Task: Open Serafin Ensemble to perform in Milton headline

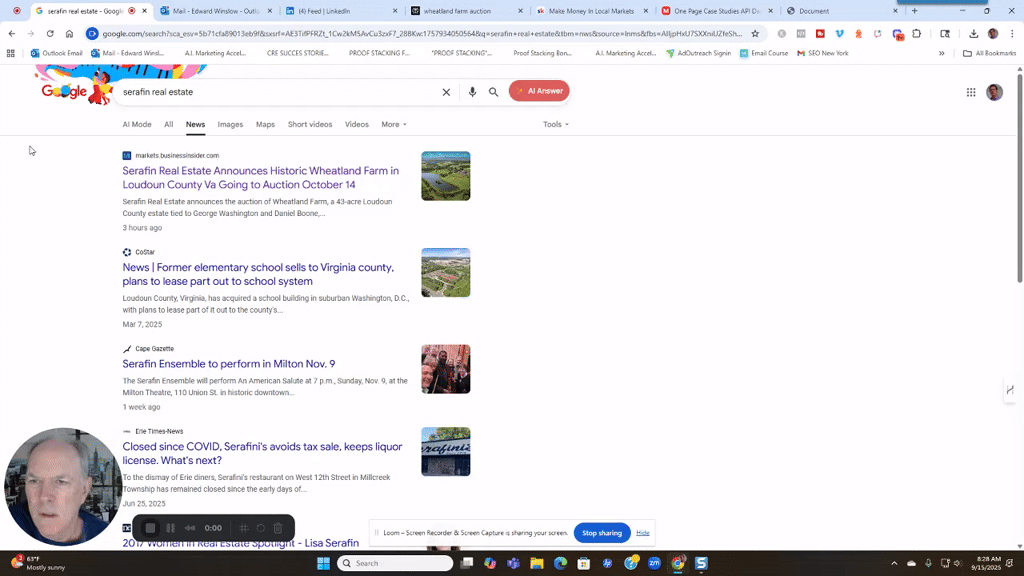Action: point(229,364)
